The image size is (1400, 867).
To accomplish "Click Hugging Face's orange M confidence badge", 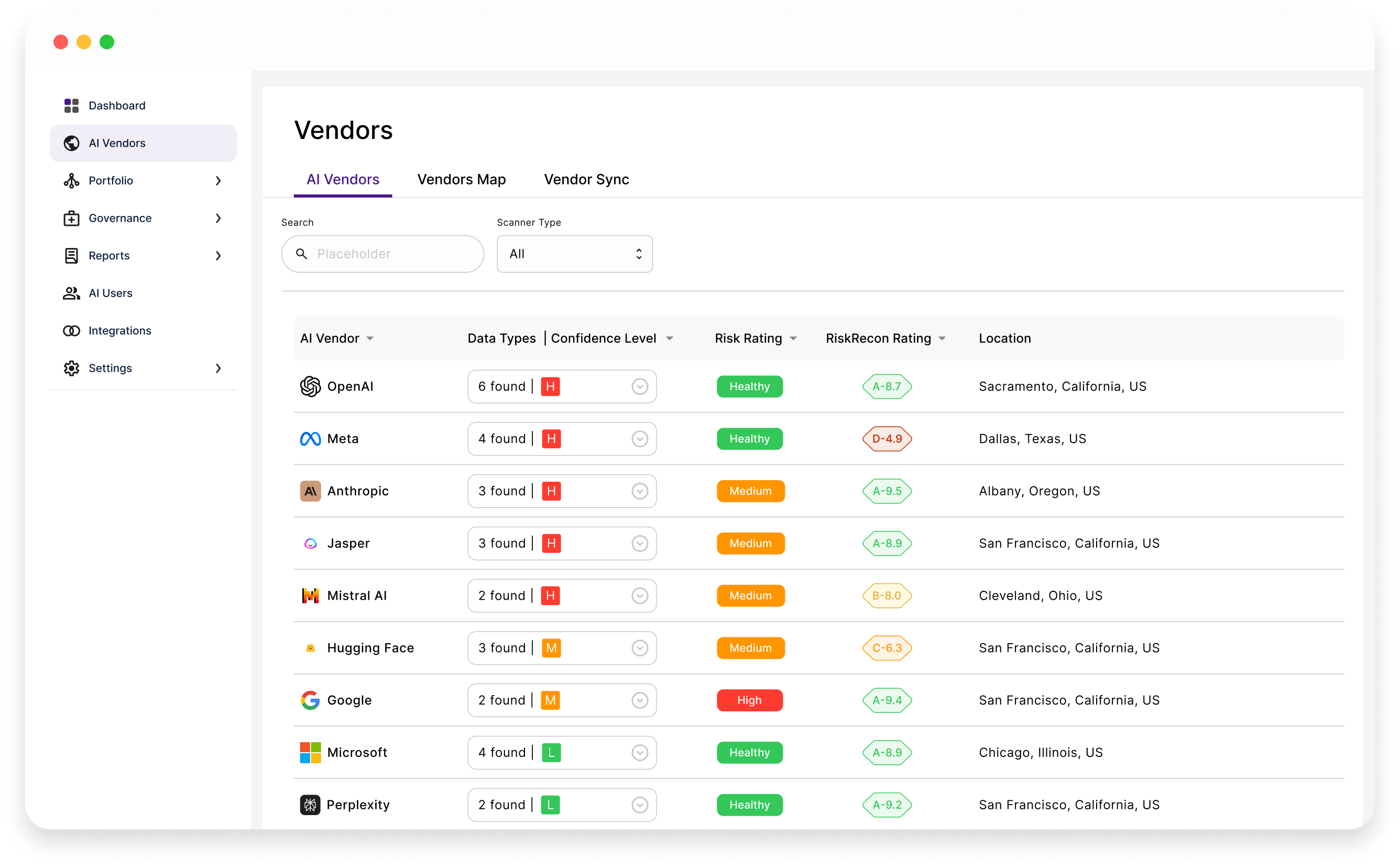I will click(551, 648).
